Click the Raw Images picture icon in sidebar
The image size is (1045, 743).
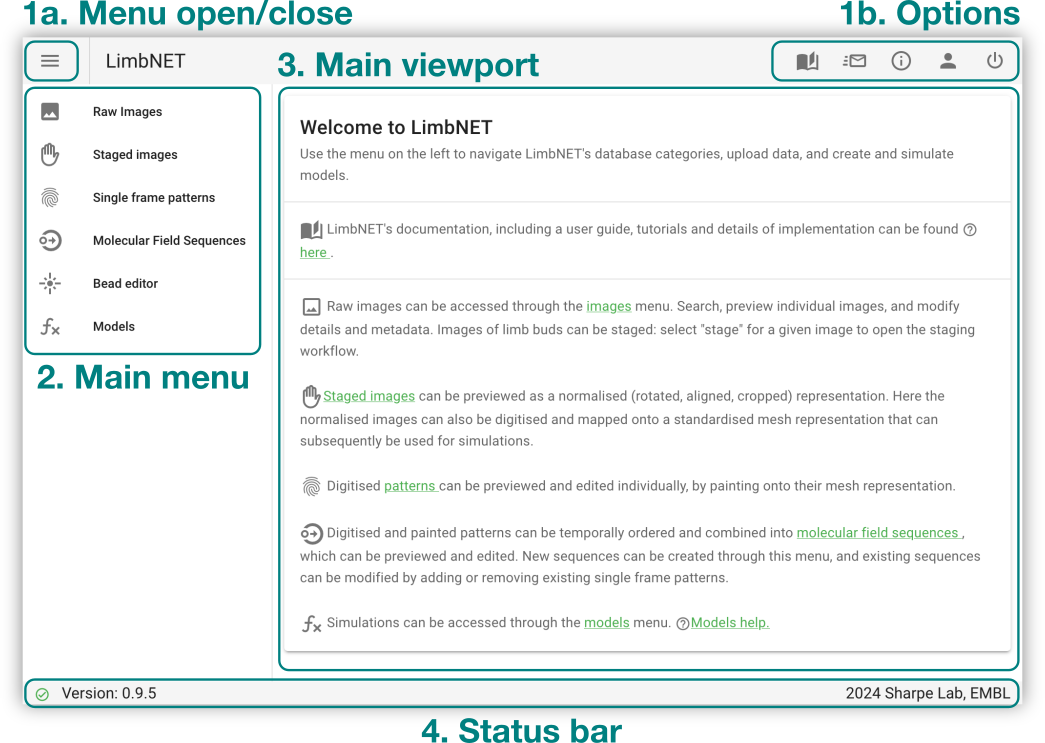[x=50, y=111]
